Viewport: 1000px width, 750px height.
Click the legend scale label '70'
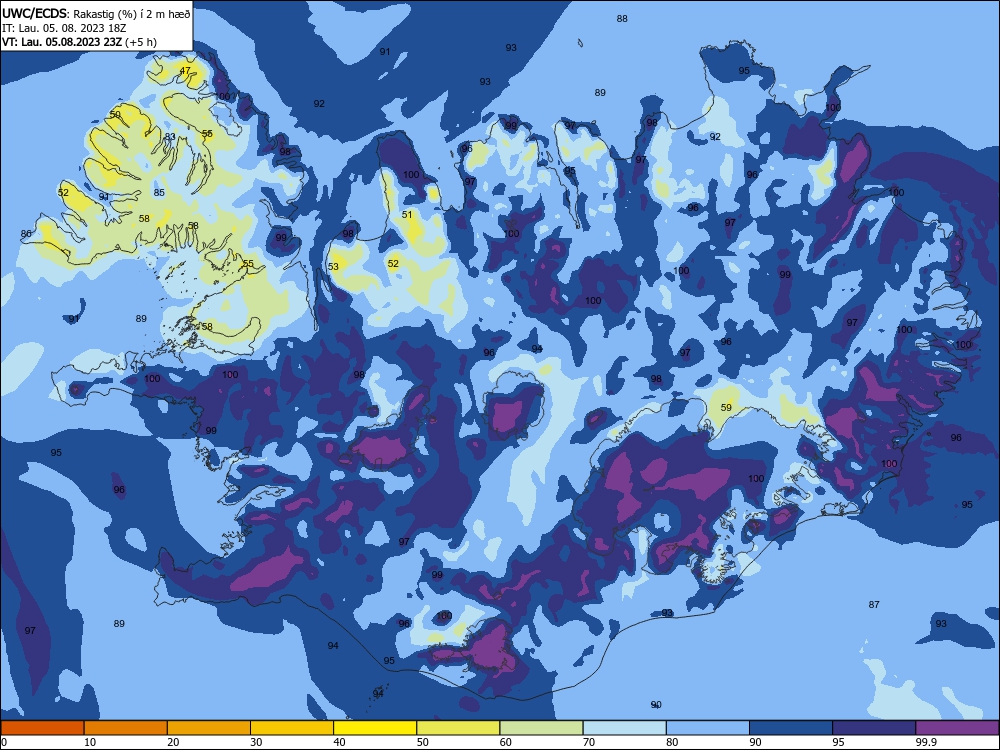(589, 742)
